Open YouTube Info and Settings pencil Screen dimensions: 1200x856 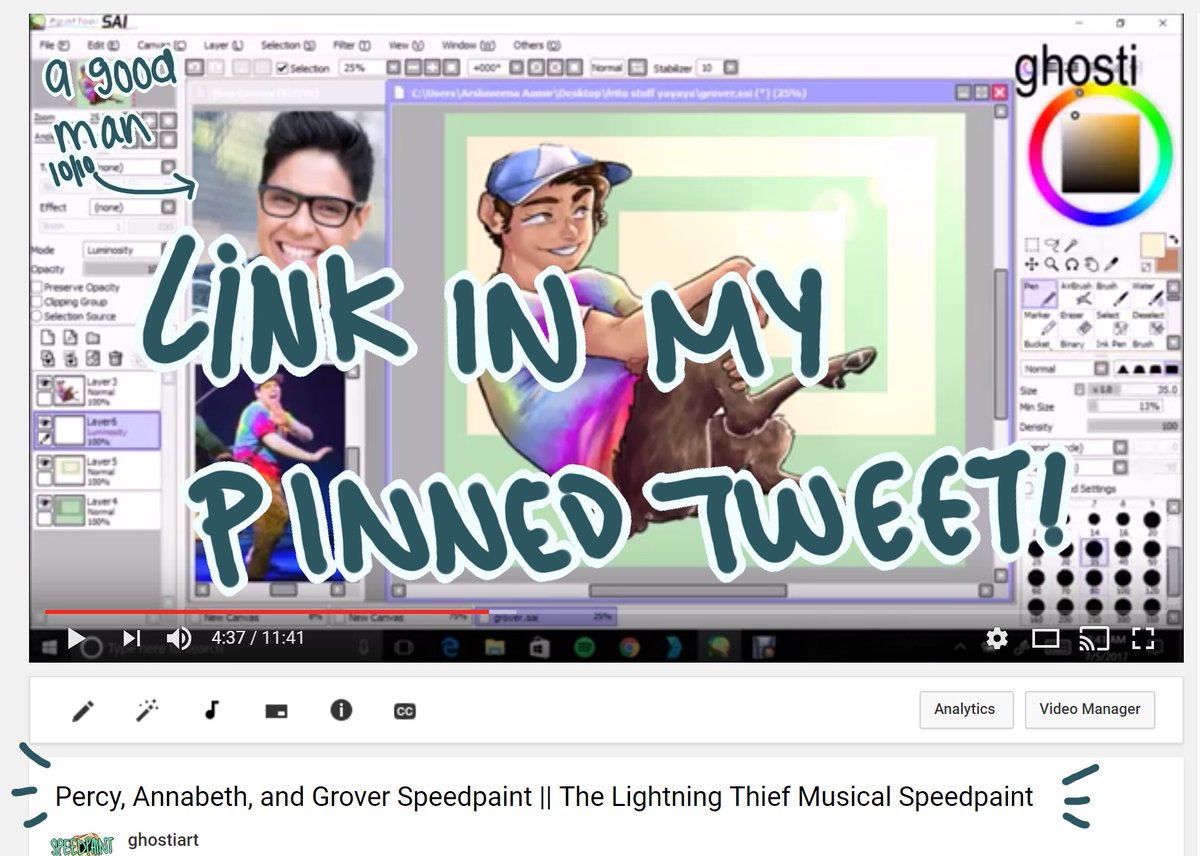click(x=83, y=711)
